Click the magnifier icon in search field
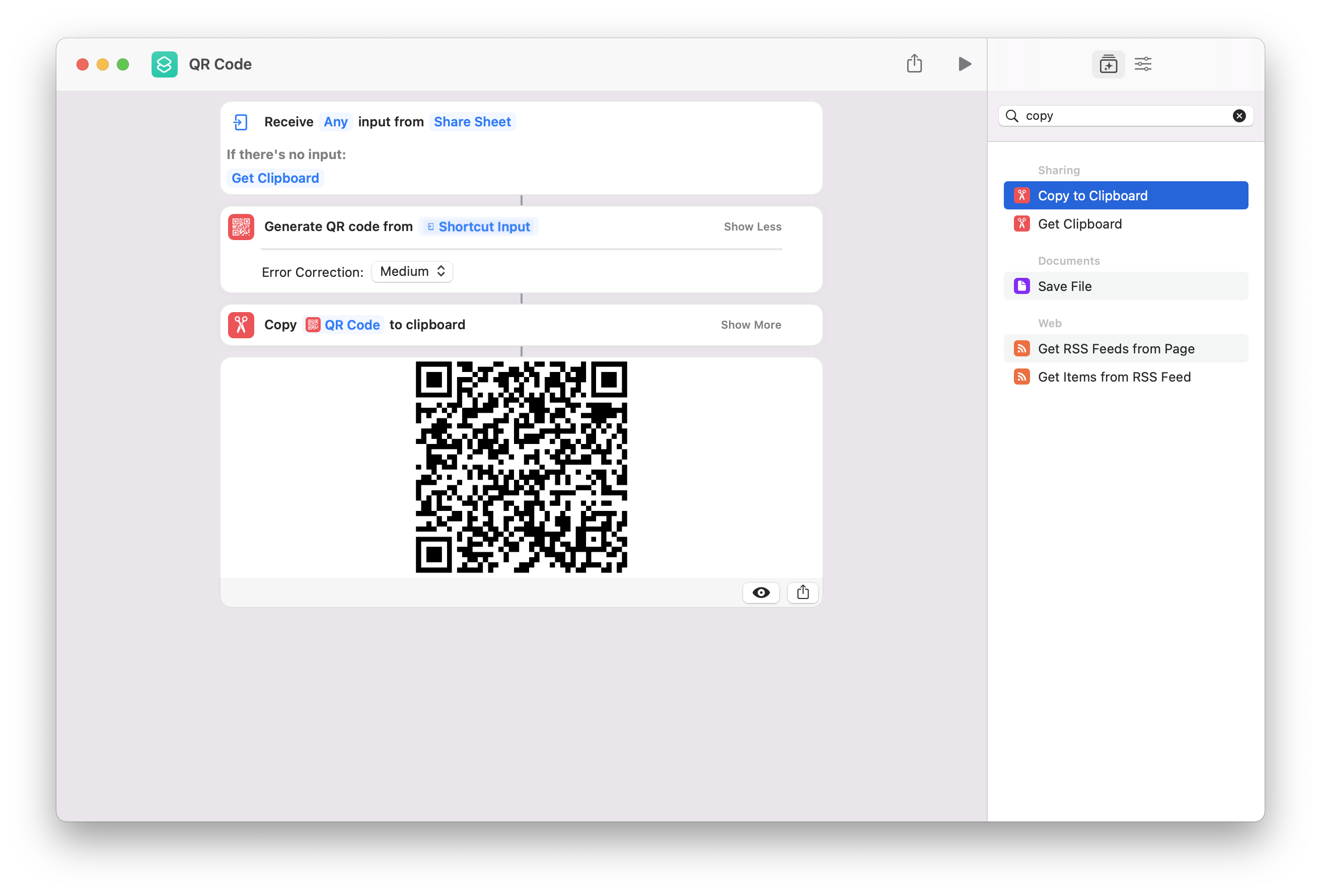This screenshot has height=896, width=1321. (1012, 116)
